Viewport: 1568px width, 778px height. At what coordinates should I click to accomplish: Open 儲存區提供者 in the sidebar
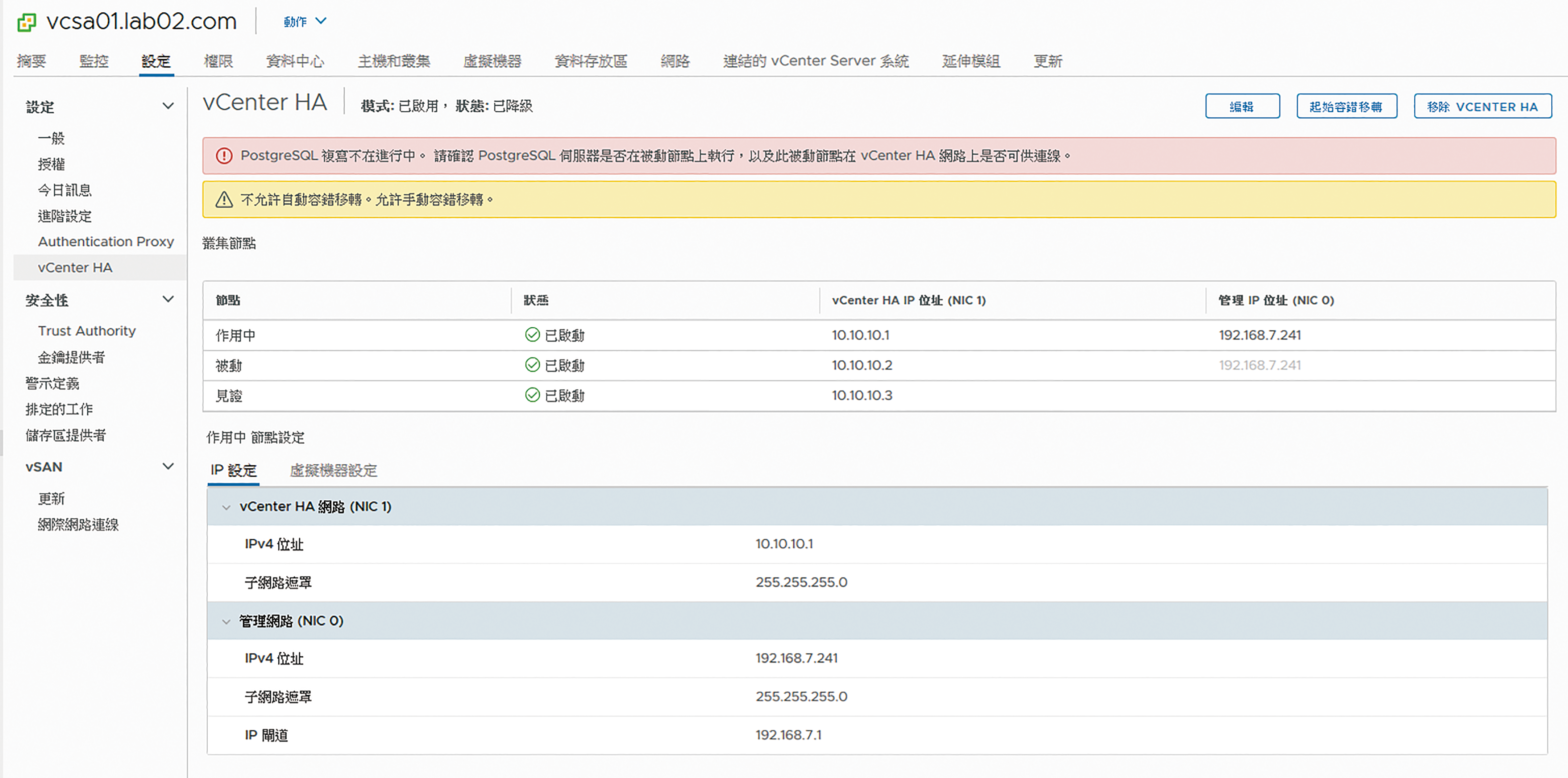(66, 435)
